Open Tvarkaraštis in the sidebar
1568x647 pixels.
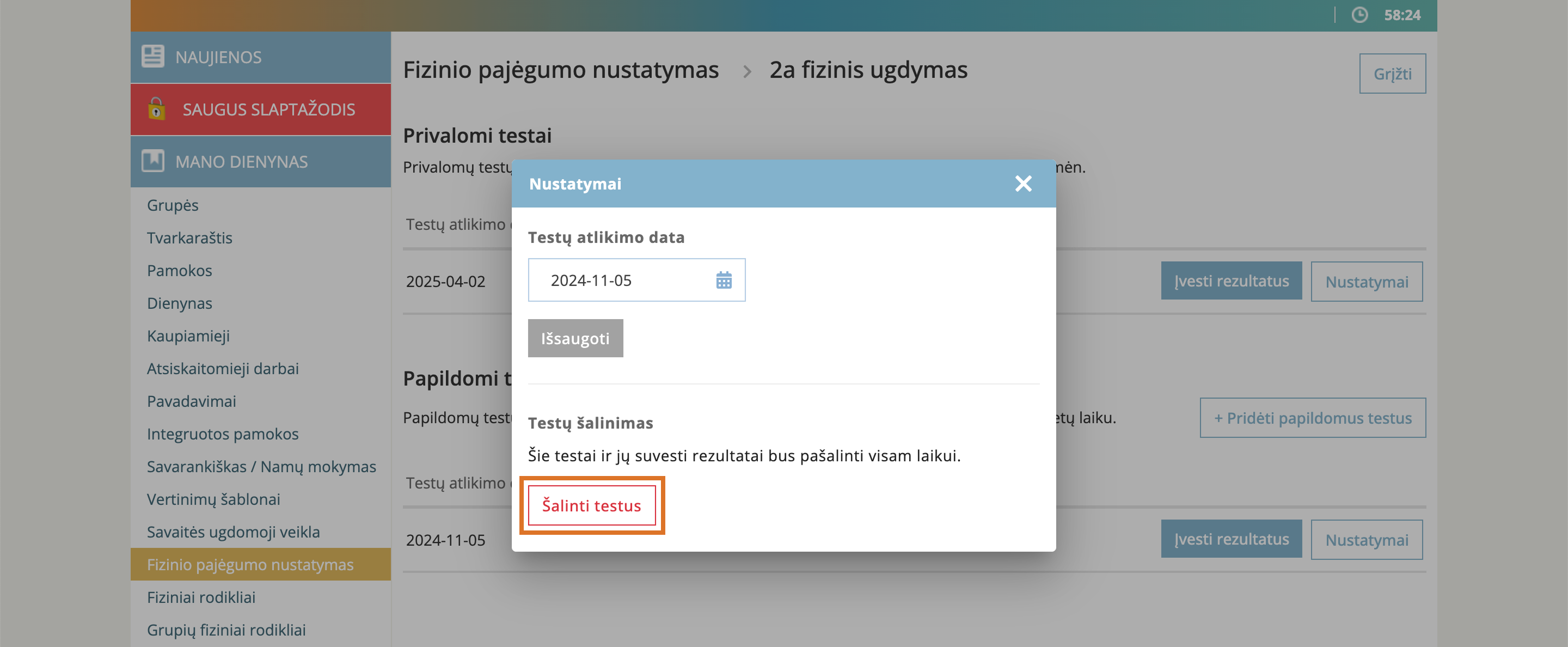189,238
